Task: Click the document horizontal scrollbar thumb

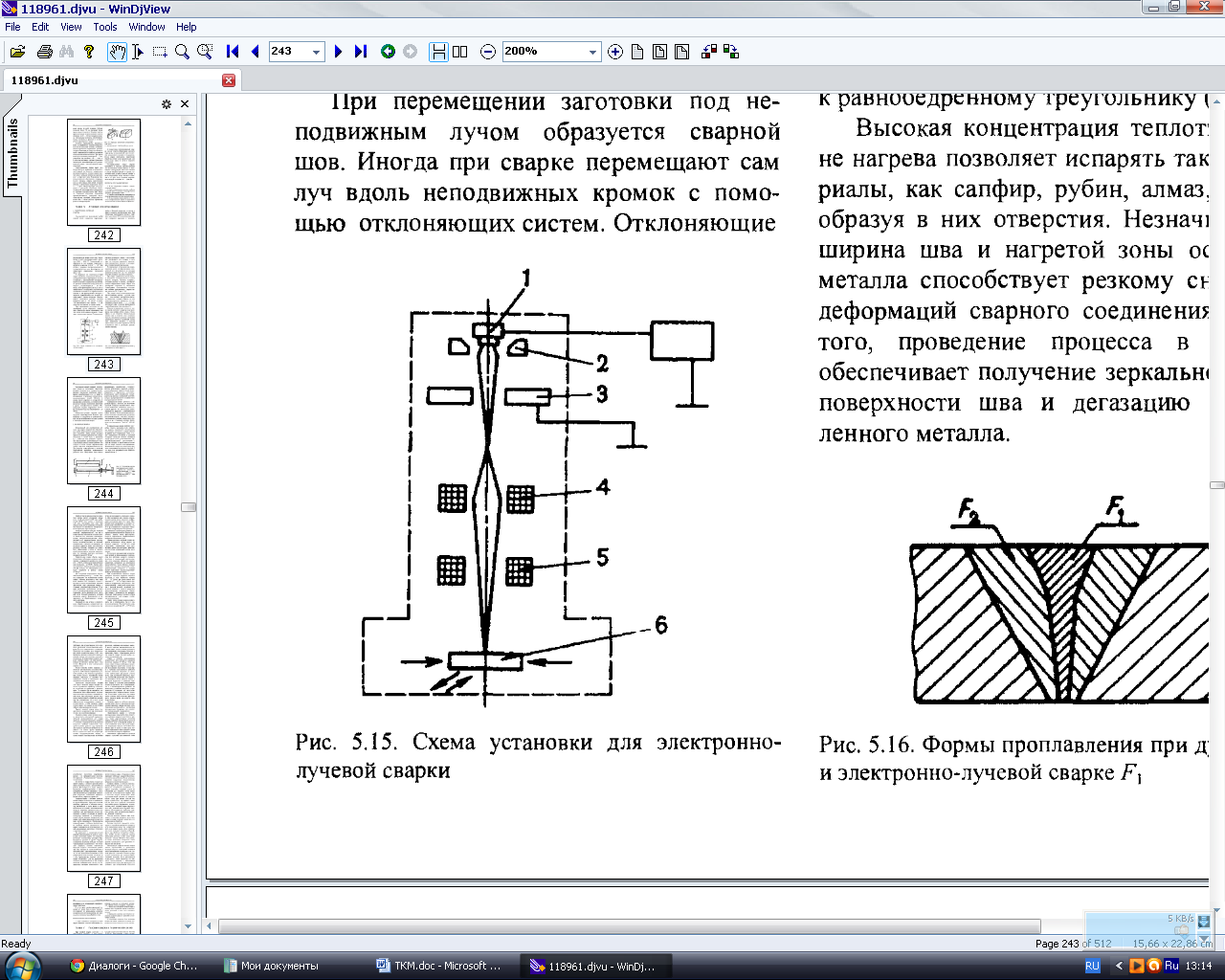Action: tap(630, 926)
